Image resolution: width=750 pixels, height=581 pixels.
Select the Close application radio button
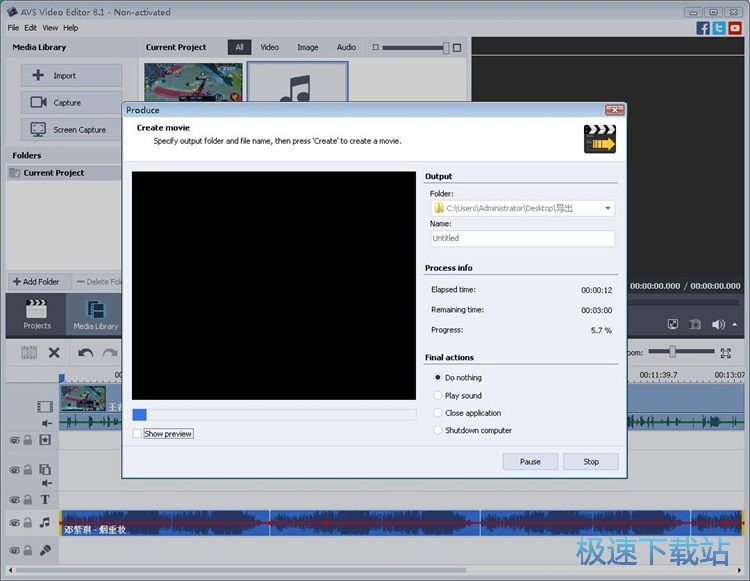click(x=437, y=413)
